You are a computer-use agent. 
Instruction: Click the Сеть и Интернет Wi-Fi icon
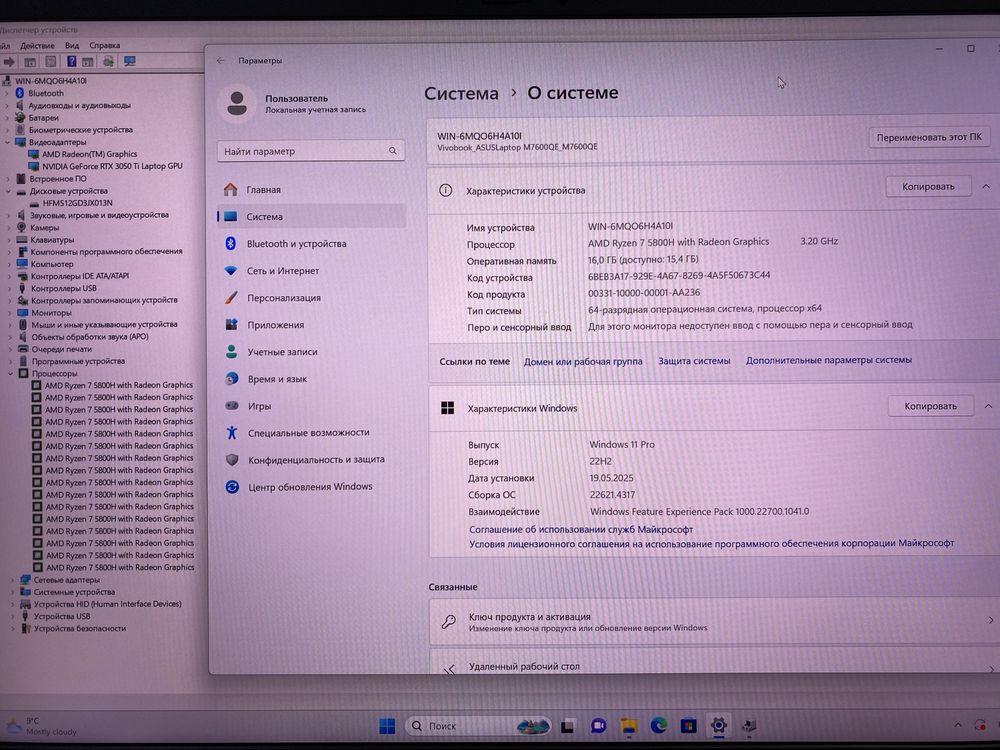click(x=231, y=270)
